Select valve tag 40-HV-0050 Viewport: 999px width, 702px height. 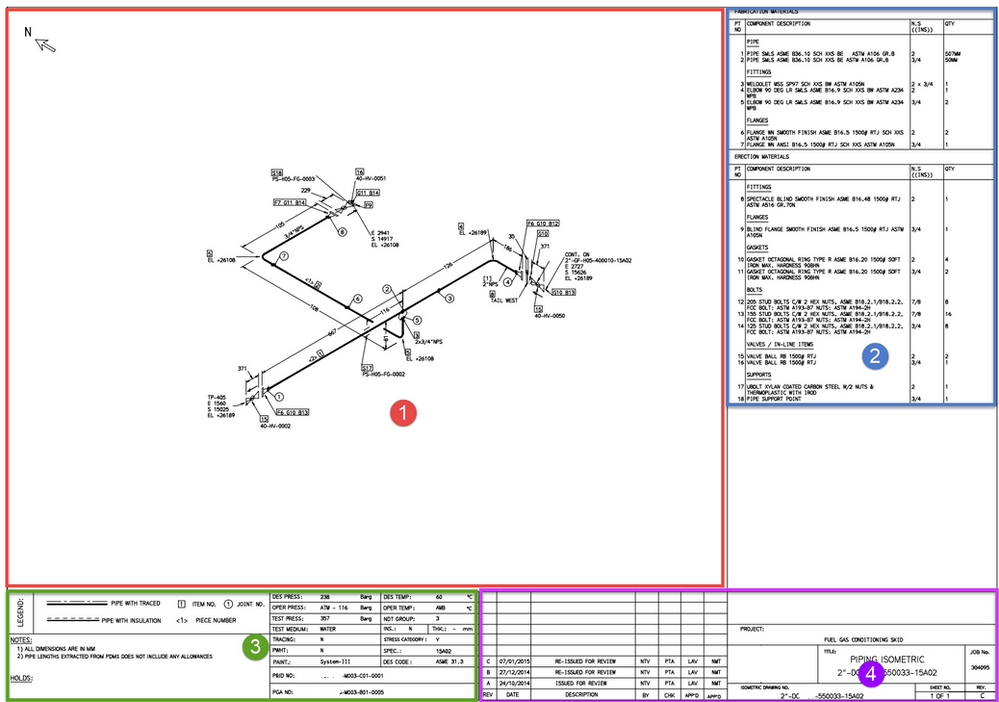point(549,316)
